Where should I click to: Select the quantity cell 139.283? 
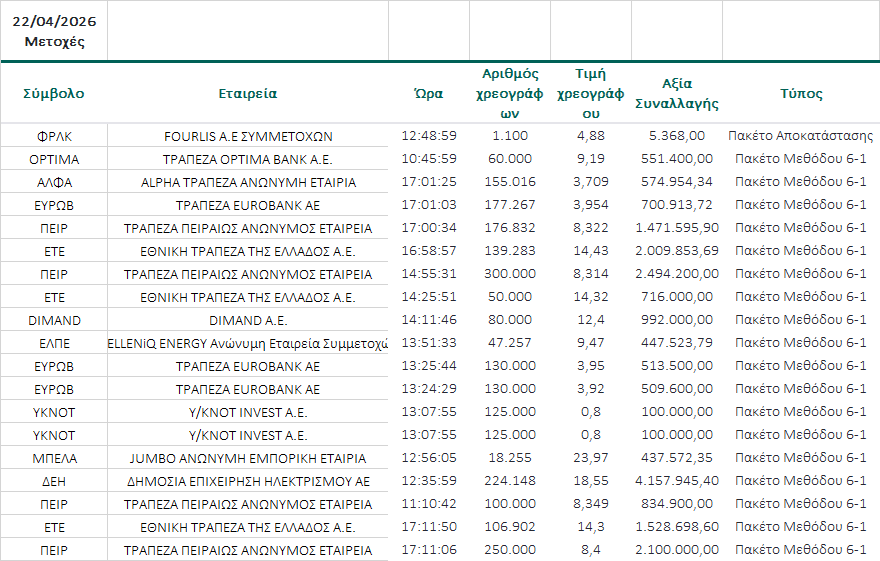pyautogui.click(x=510, y=251)
